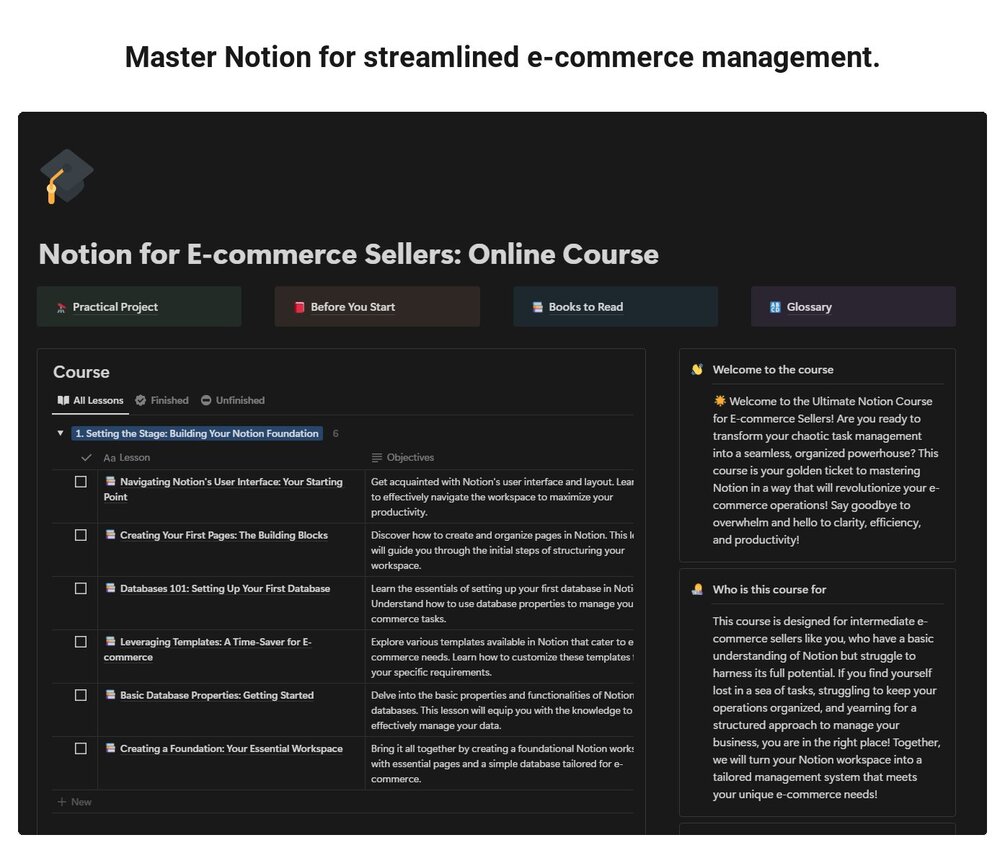This screenshot has height=853, width=1005.
Task: Click the Lesson column header
Action: (x=126, y=458)
